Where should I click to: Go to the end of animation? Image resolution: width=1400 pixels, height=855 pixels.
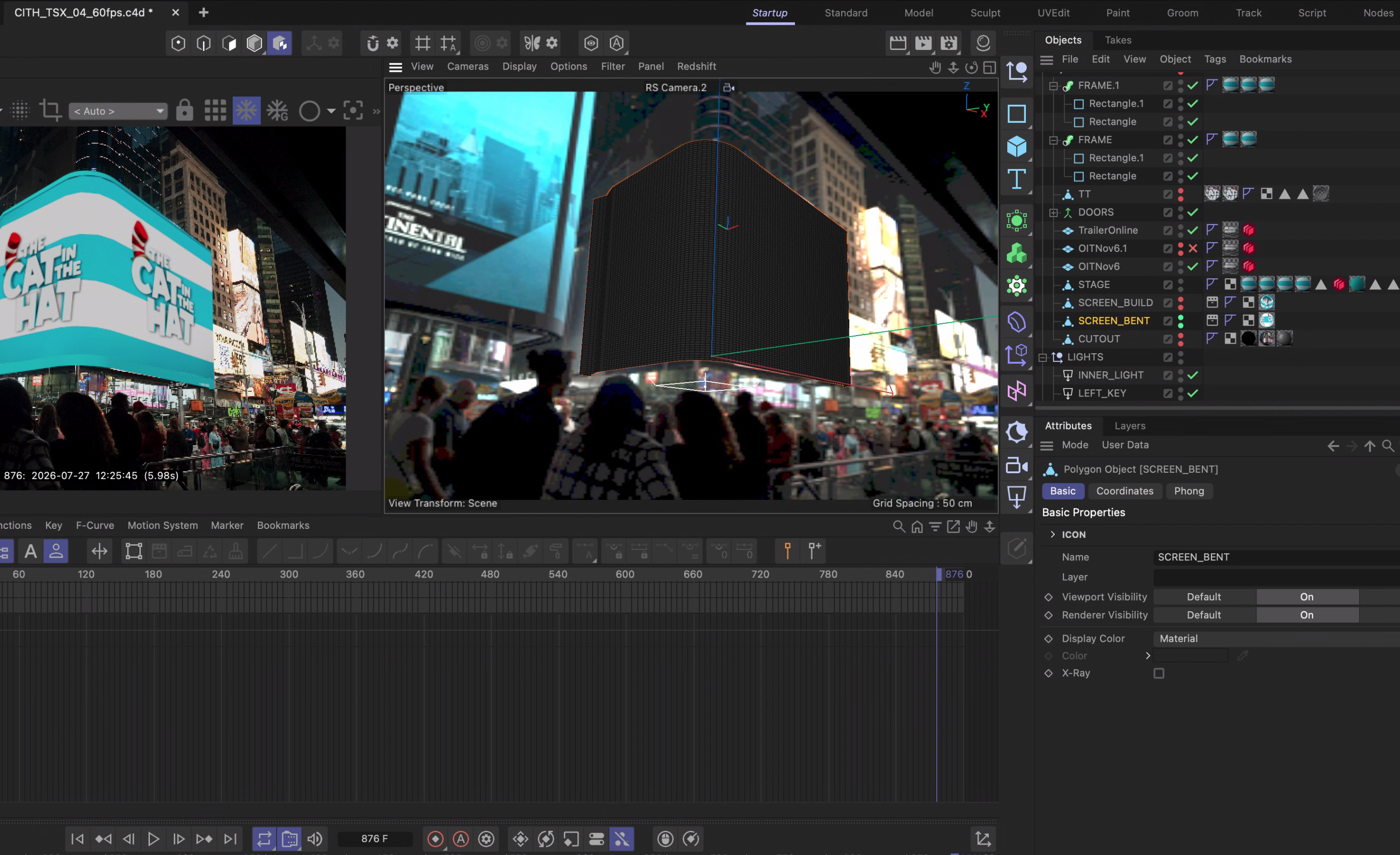pos(229,838)
